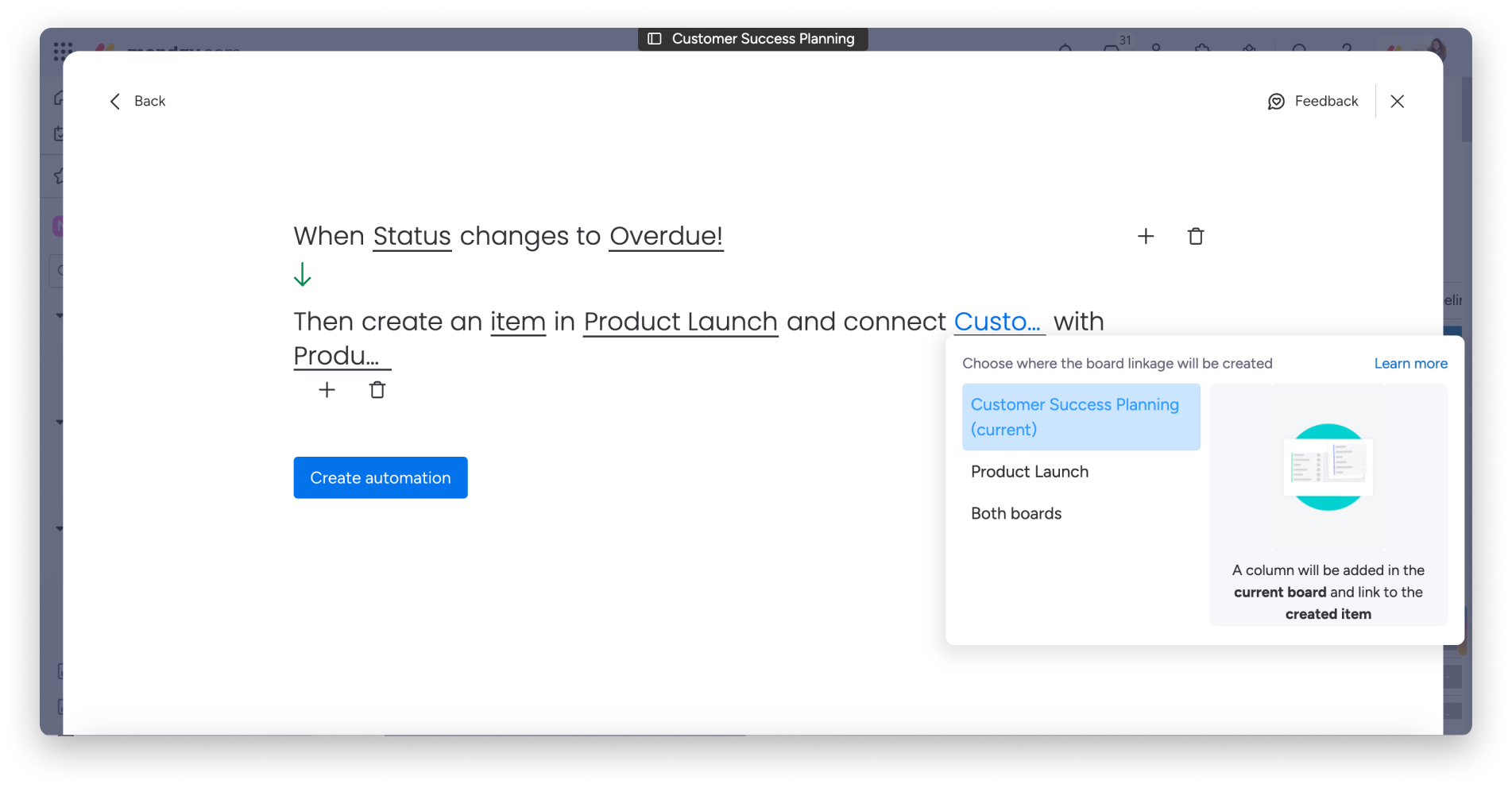
Task: Click the Customer Success Planning title tab
Action: coord(752,39)
